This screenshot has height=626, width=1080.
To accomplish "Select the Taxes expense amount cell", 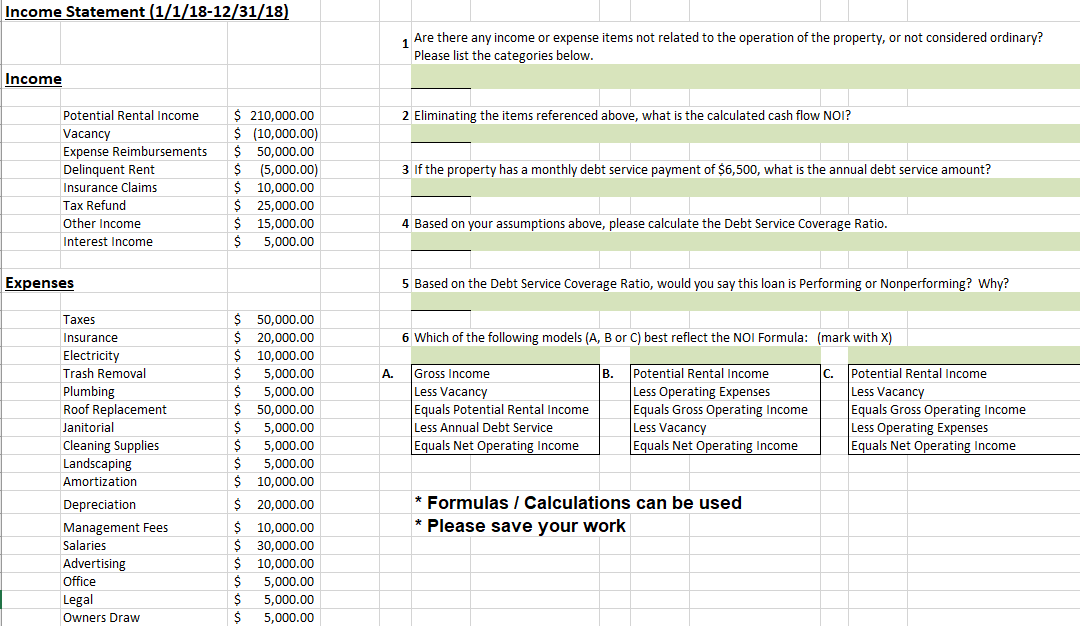I will coord(275,319).
